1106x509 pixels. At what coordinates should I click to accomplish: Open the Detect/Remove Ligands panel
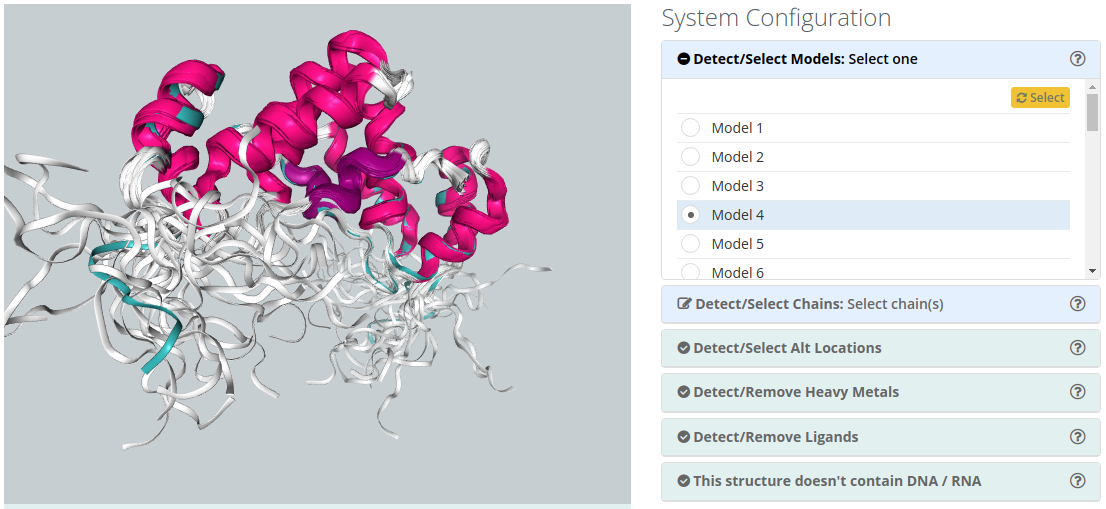point(776,437)
